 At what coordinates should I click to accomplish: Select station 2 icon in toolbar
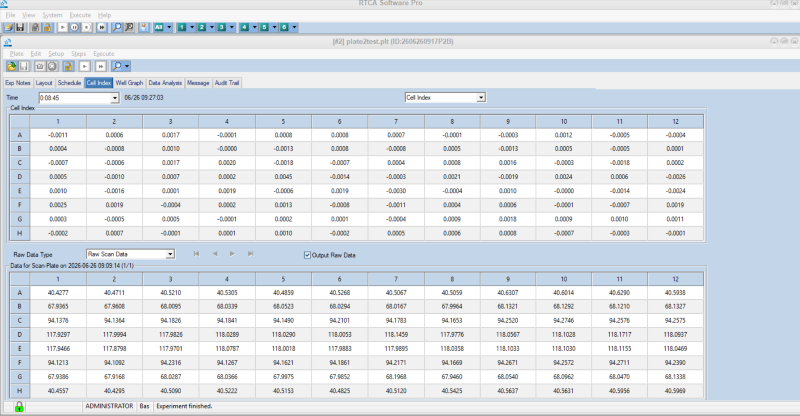click(202, 27)
